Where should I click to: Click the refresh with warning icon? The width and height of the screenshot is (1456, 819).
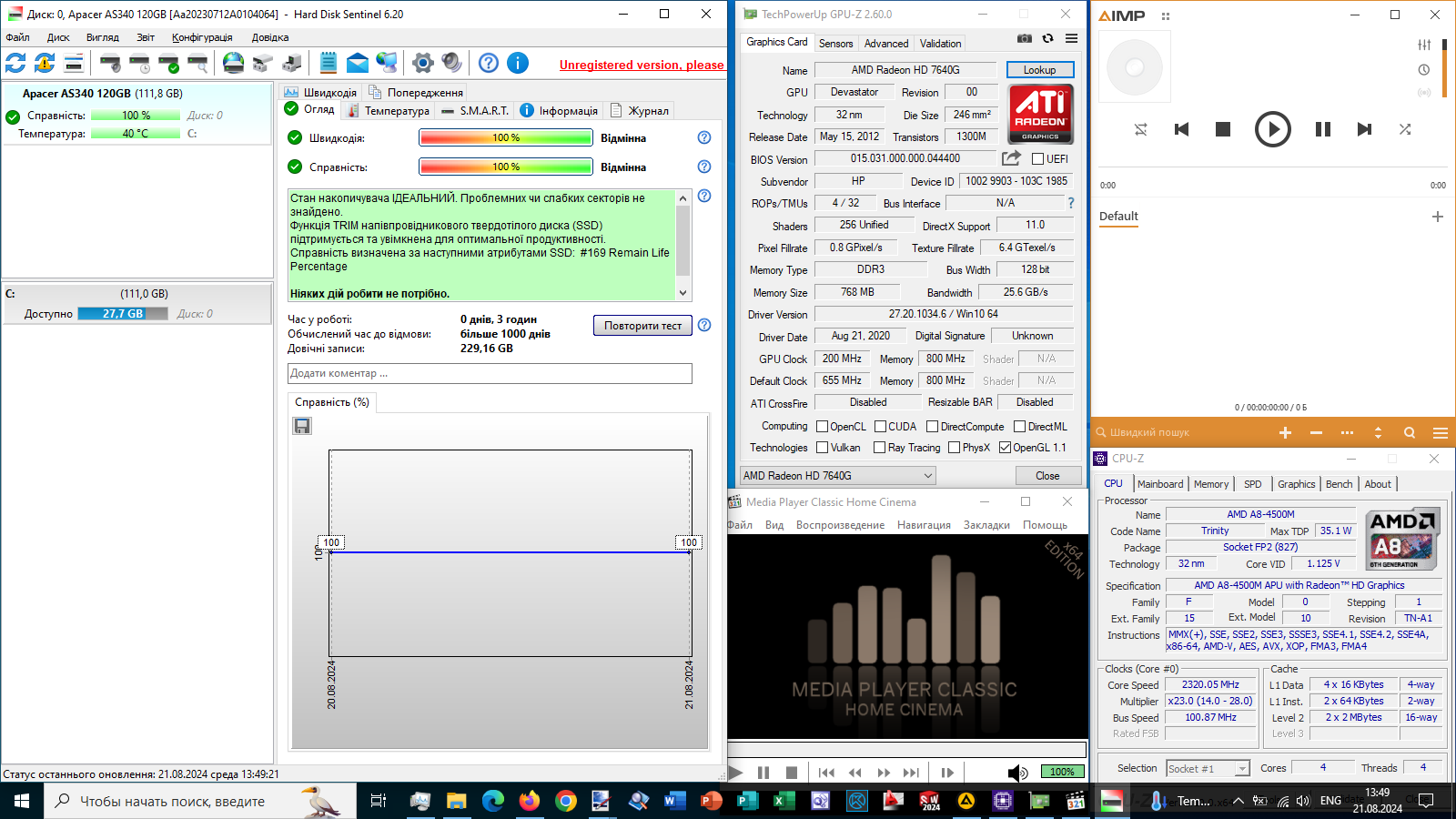pos(45,63)
